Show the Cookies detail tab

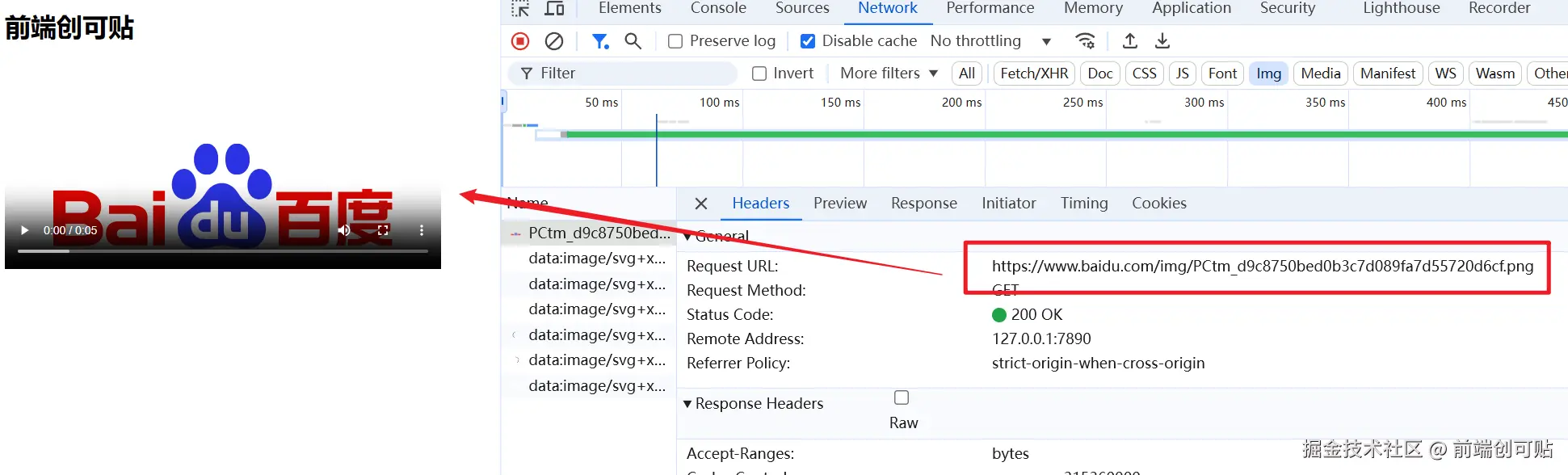pyautogui.click(x=1159, y=204)
